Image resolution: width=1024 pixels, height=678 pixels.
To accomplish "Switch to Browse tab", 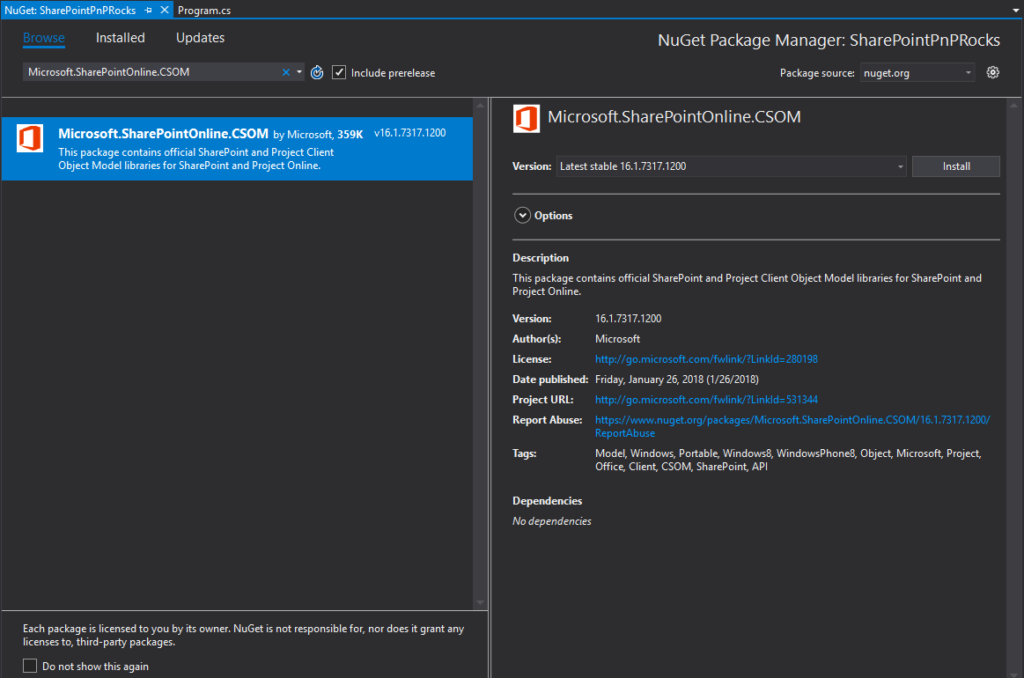I will point(44,38).
